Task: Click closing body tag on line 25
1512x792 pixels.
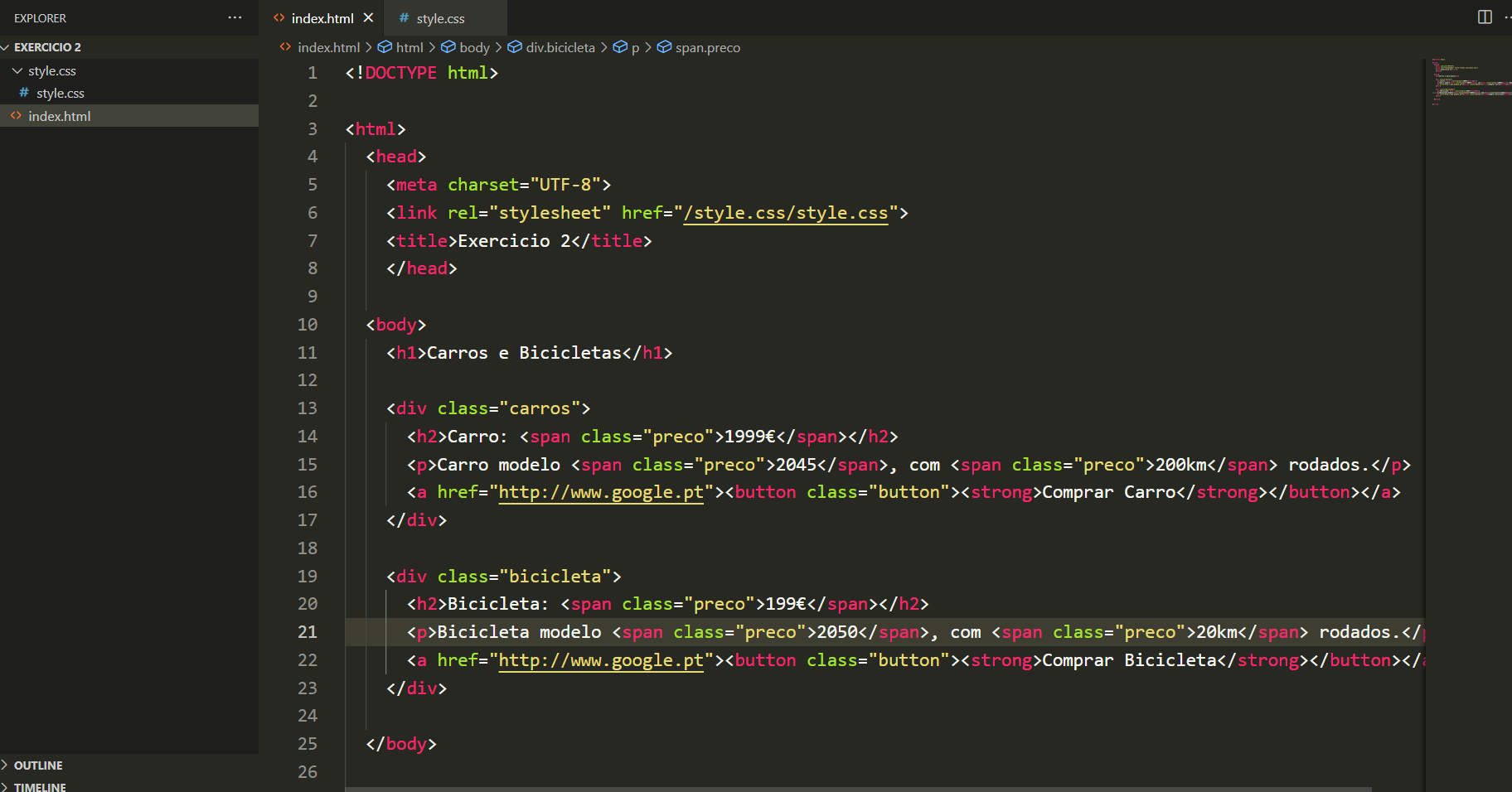Action: point(401,744)
